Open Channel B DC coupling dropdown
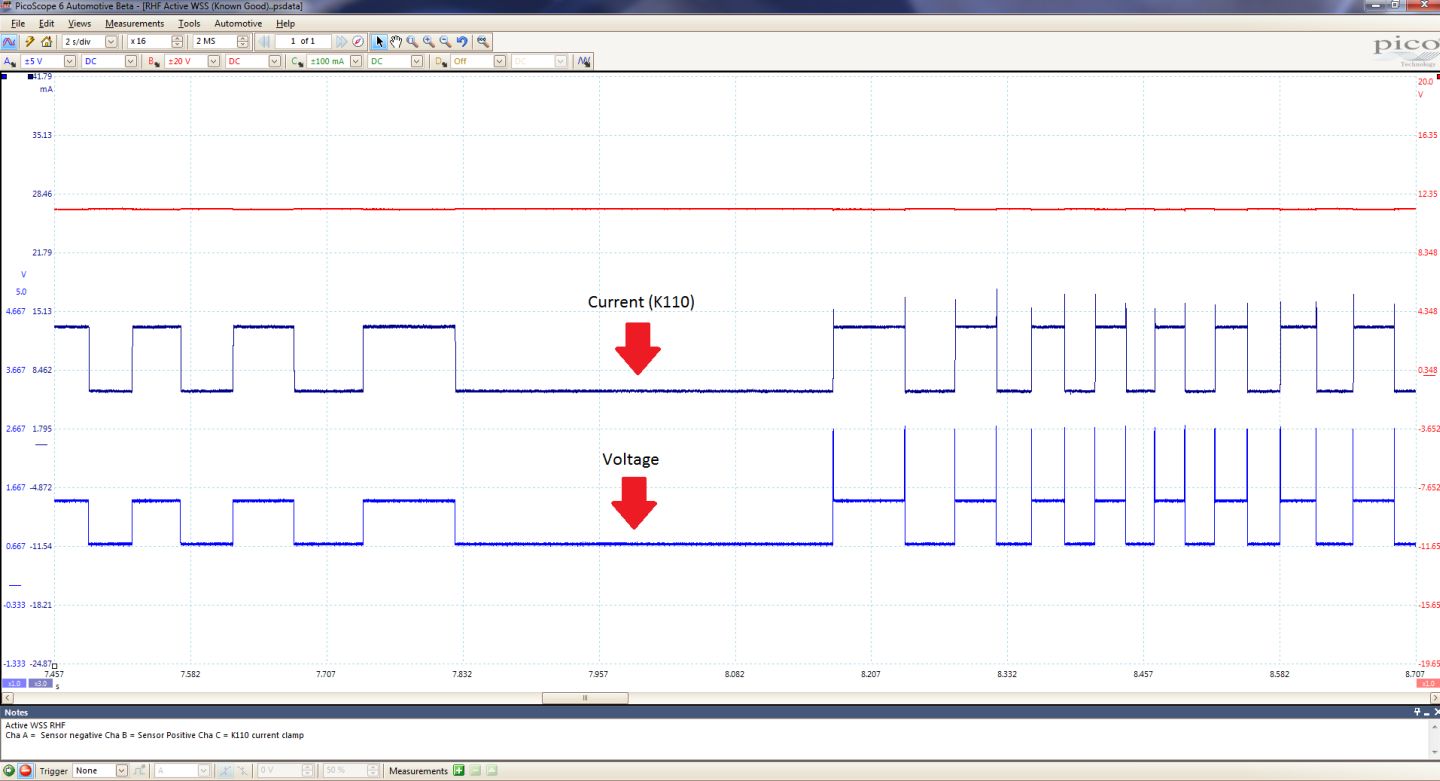 274,61
